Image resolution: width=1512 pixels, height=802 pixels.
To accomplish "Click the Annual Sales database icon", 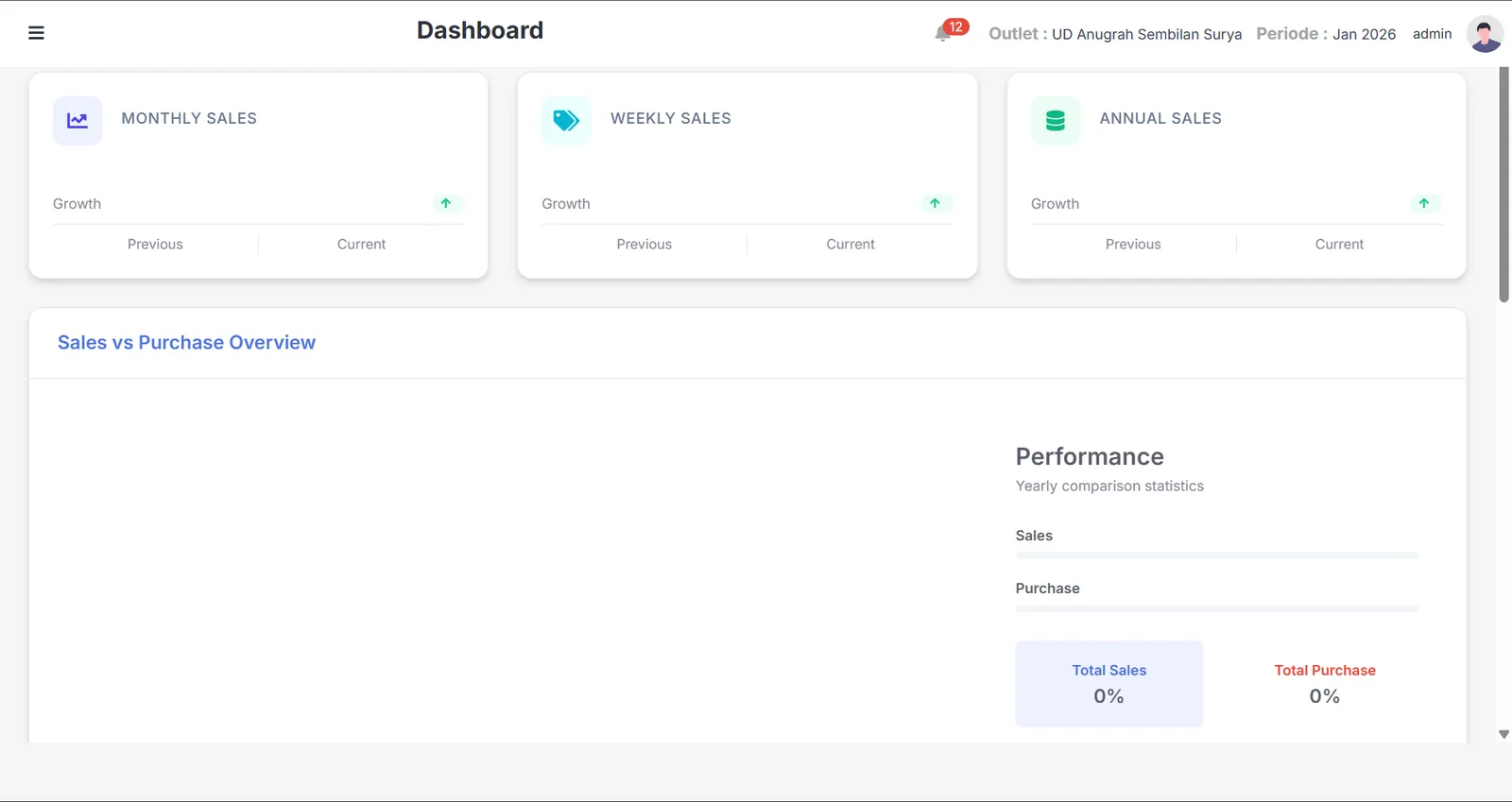I will [1056, 120].
